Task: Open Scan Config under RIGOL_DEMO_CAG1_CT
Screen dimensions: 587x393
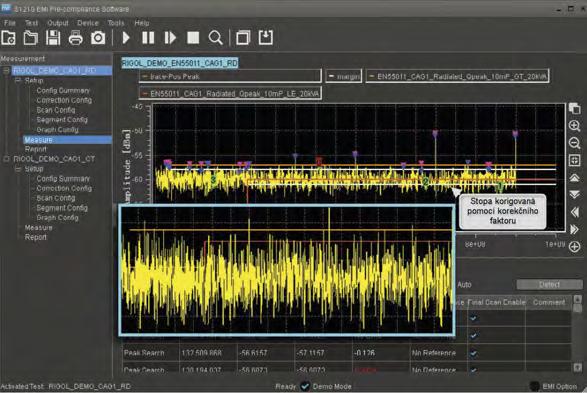Action: (x=56, y=198)
